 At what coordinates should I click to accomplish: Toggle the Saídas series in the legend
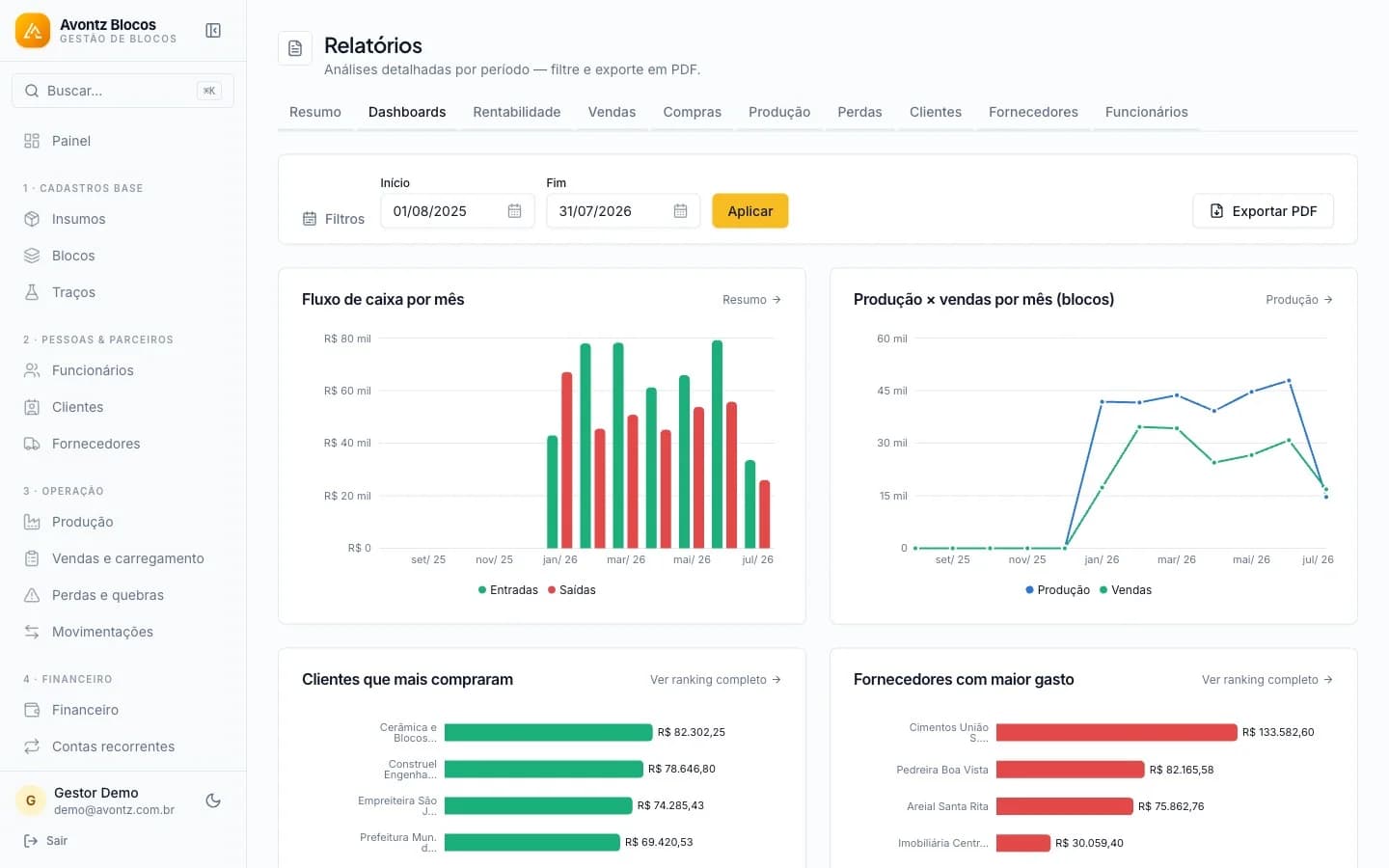[572, 590]
